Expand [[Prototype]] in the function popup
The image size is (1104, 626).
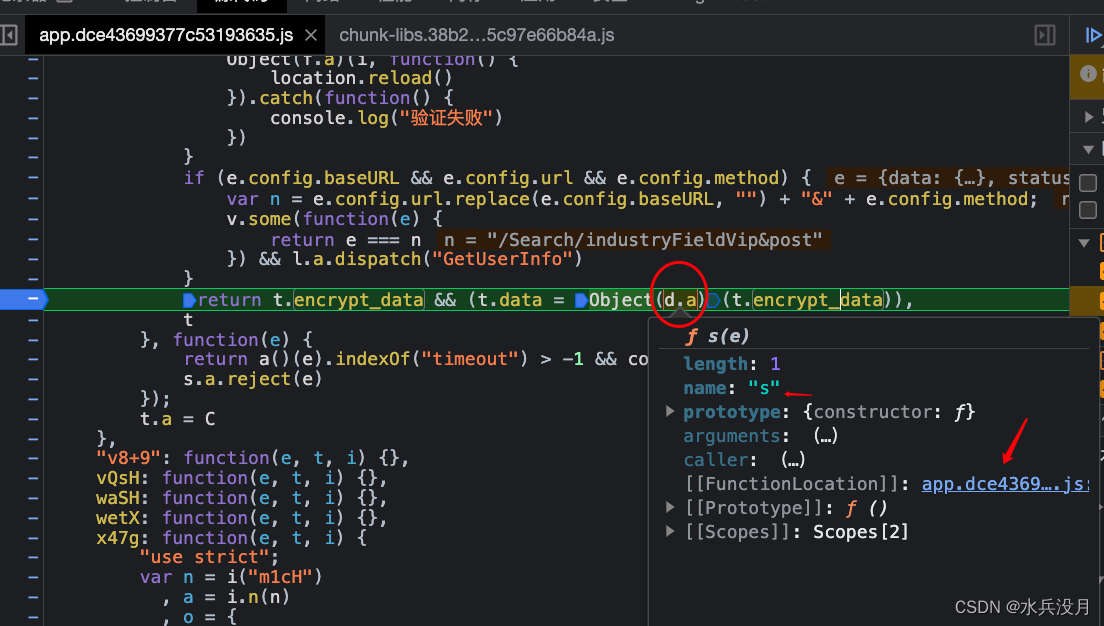[671, 507]
